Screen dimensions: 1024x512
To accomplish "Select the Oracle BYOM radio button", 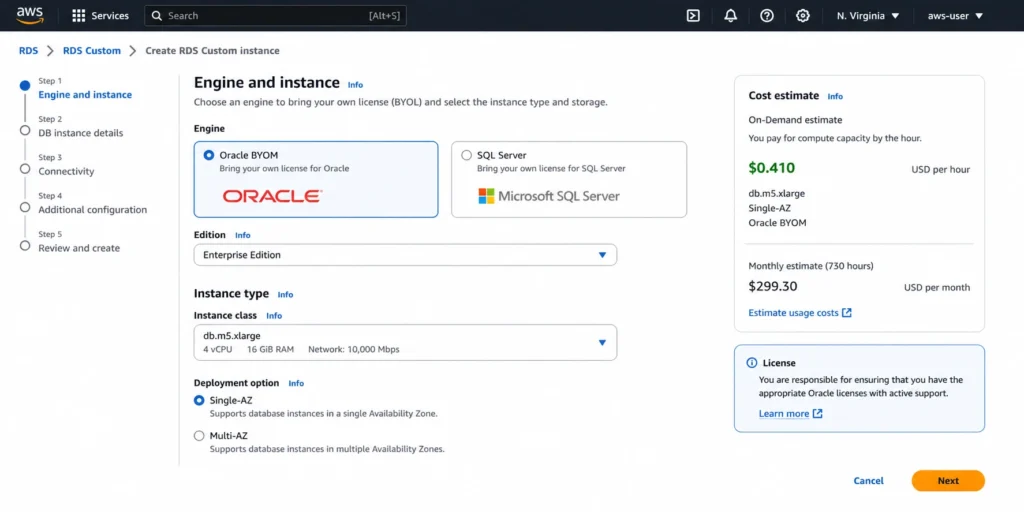I will 209,155.
